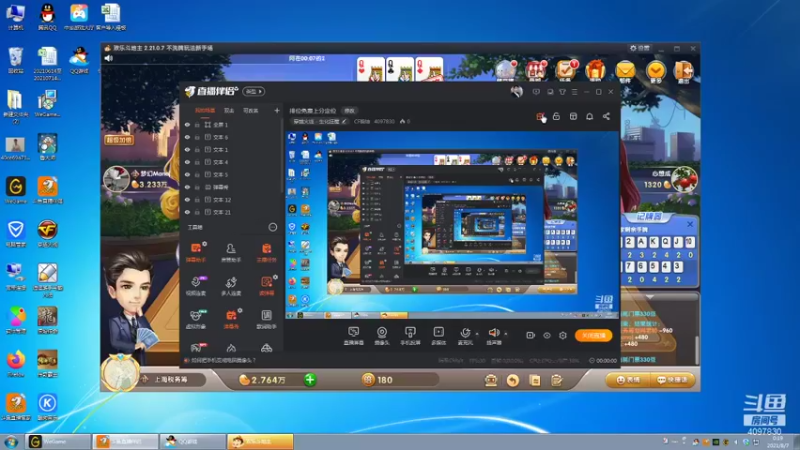The width and height of the screenshot is (800, 450).
Task: Click 修改 beside the stream title
Action: click(x=349, y=111)
